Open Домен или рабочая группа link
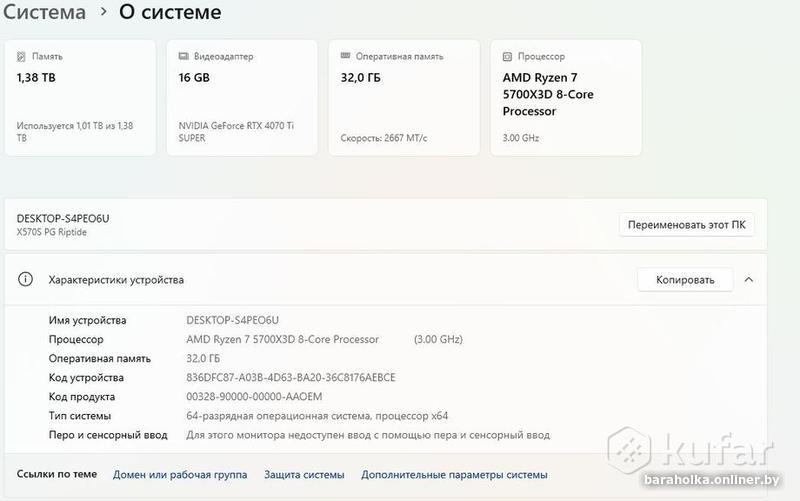 click(180, 475)
